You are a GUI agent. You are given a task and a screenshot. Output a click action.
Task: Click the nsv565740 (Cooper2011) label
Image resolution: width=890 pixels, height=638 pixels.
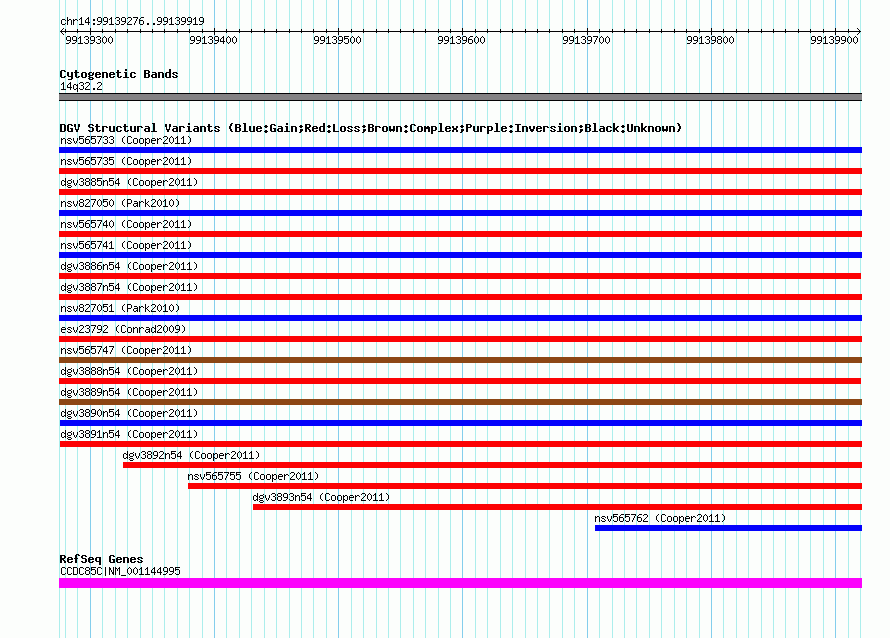tap(126, 224)
